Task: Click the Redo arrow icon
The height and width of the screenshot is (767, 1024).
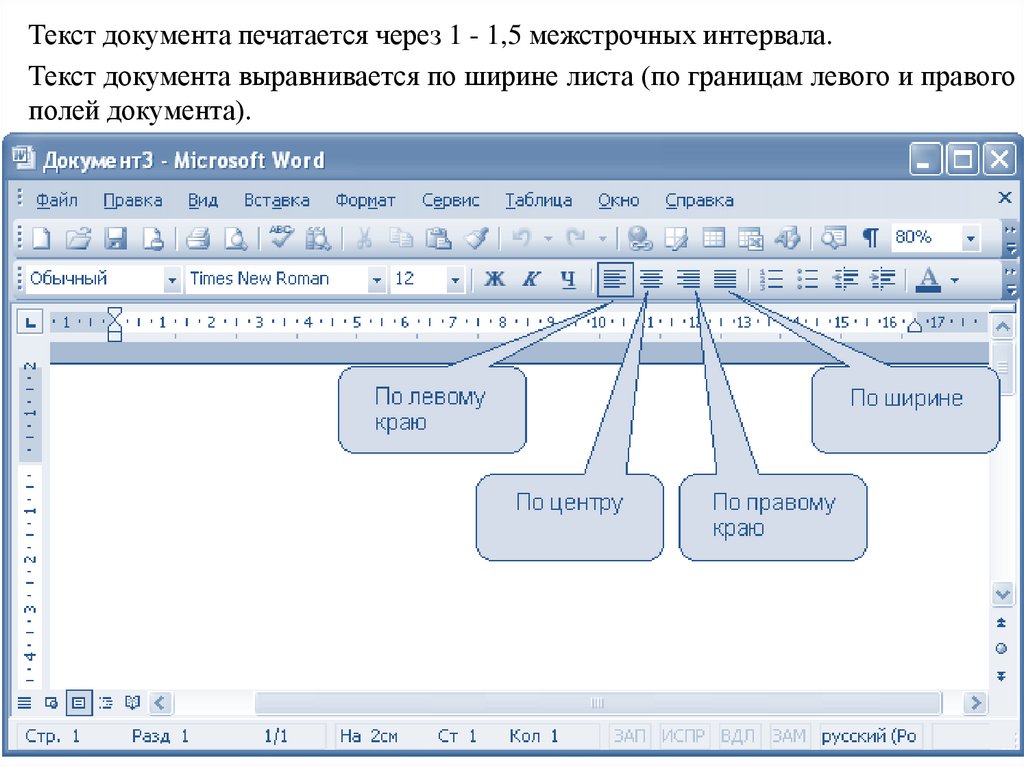Action: pyautogui.click(x=577, y=238)
